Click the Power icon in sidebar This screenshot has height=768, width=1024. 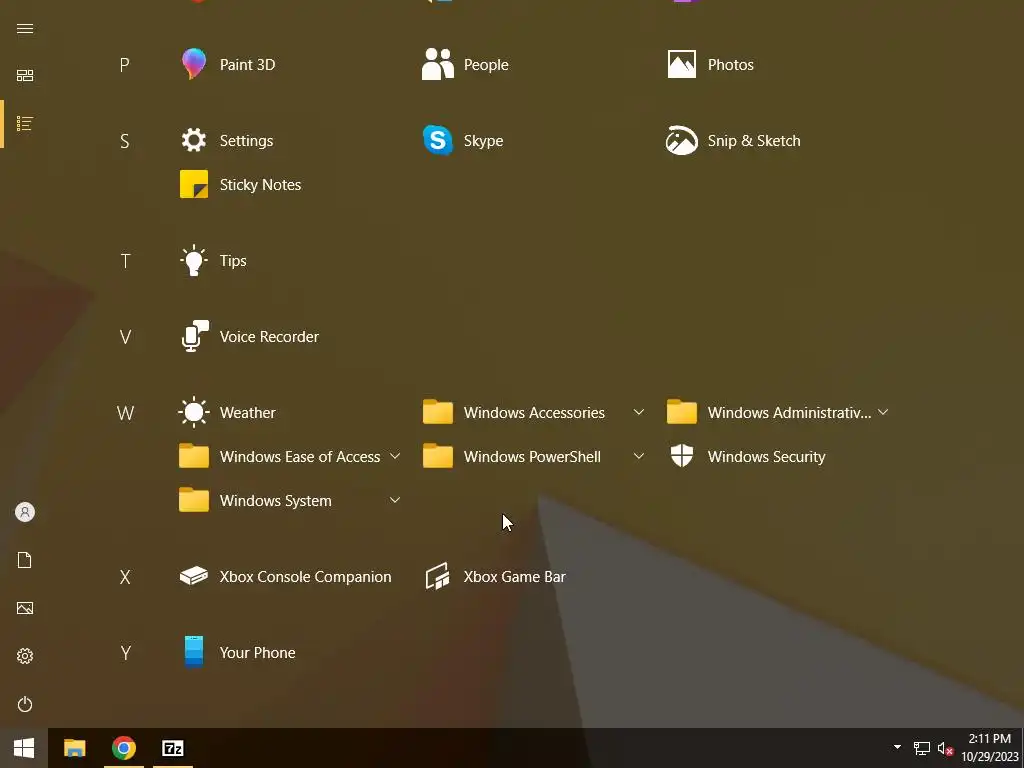click(25, 704)
